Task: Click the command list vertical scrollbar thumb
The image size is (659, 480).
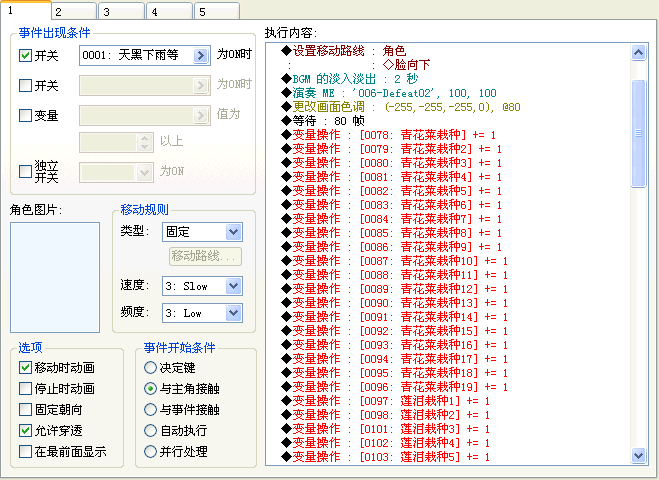Action: tap(638, 133)
